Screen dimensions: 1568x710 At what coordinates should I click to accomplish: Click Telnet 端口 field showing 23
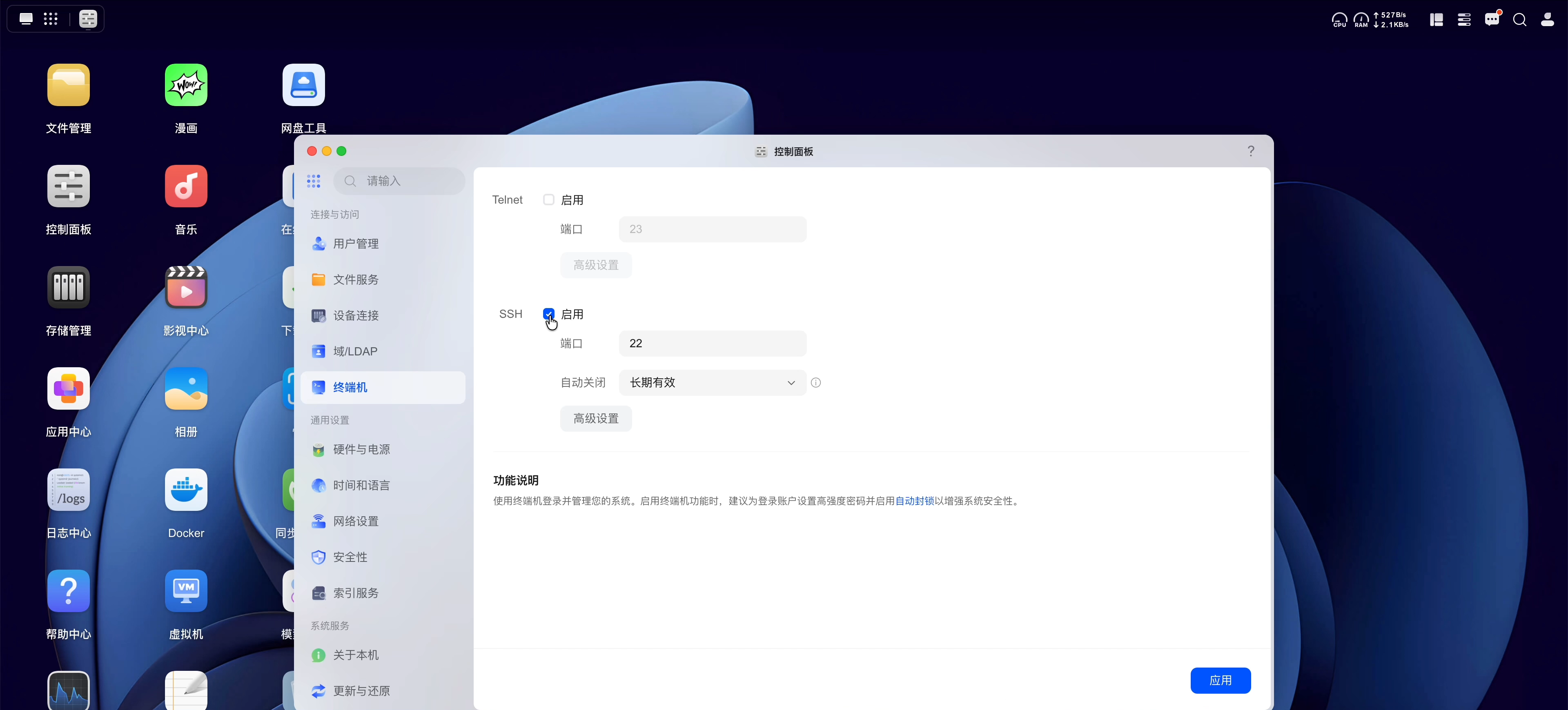coord(712,229)
